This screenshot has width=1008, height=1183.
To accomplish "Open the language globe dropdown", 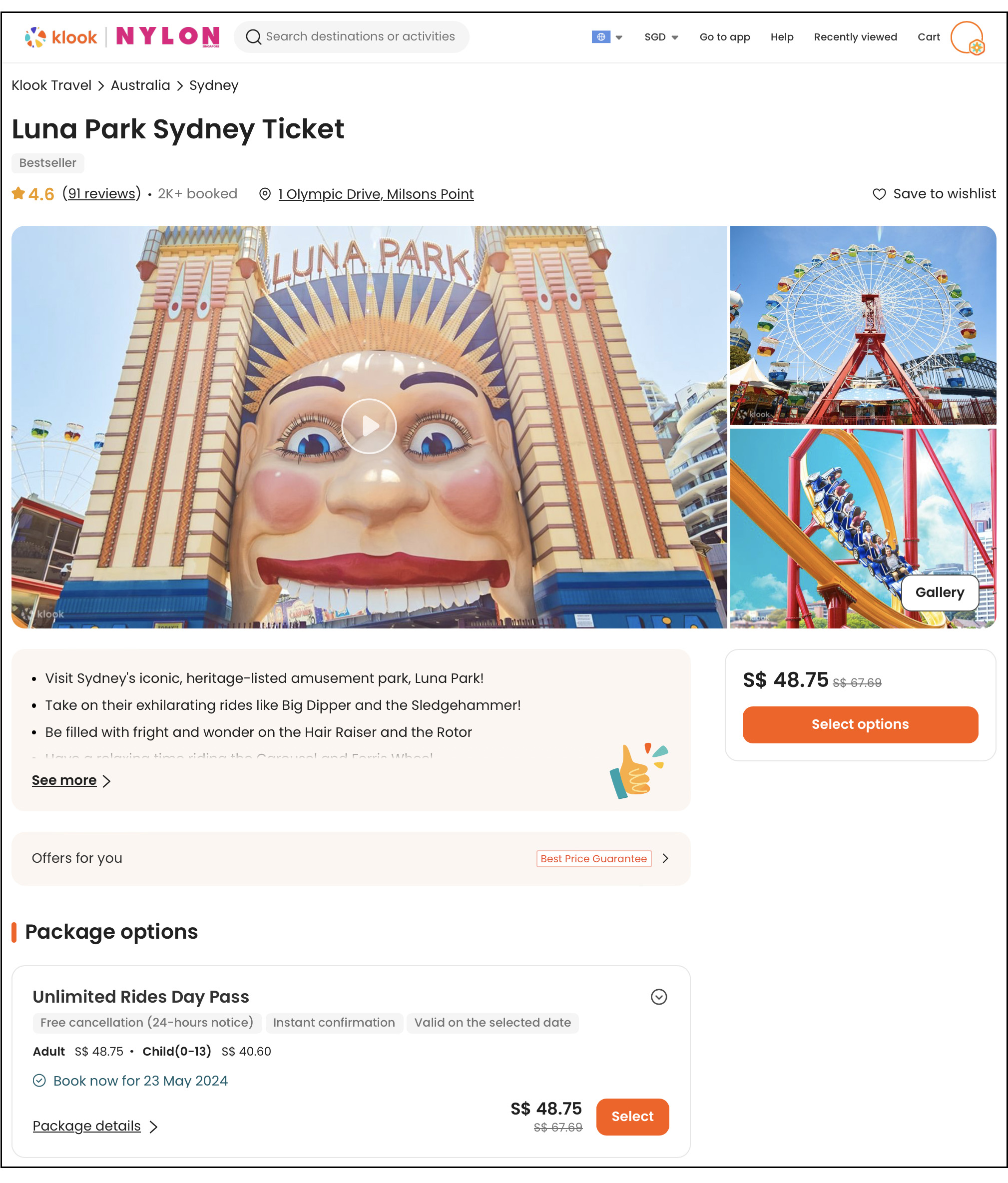I will coord(607,37).
